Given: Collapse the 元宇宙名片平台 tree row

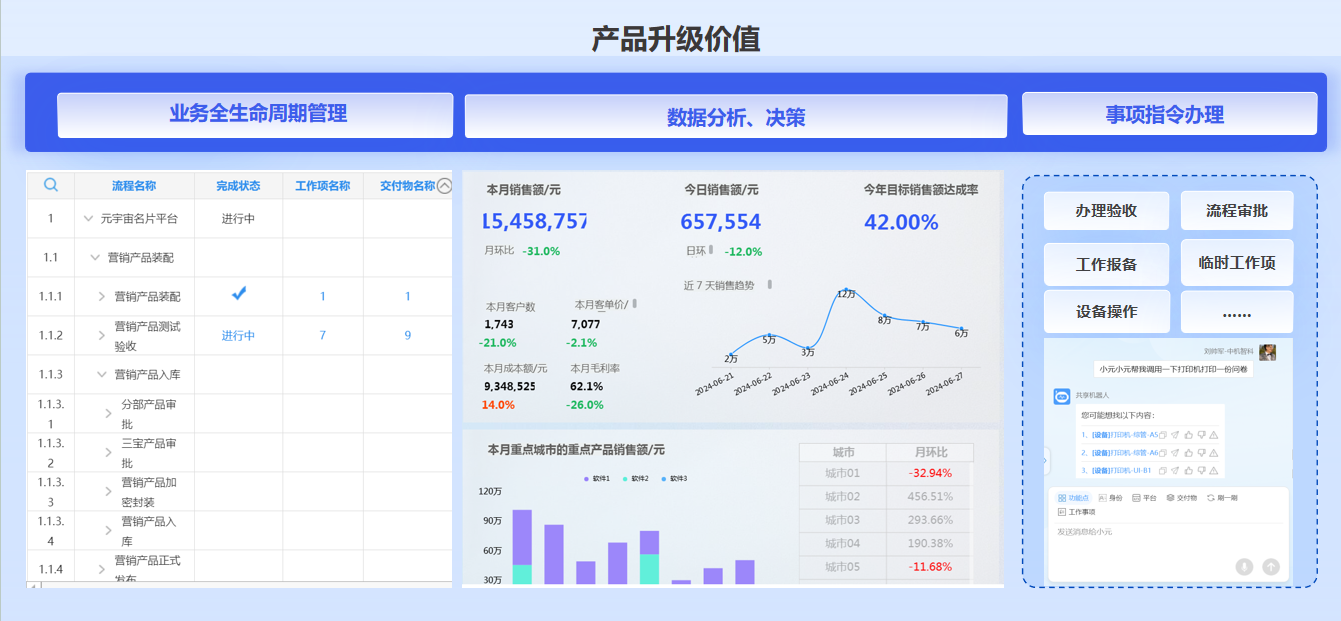Looking at the screenshot, I should coord(89,219).
